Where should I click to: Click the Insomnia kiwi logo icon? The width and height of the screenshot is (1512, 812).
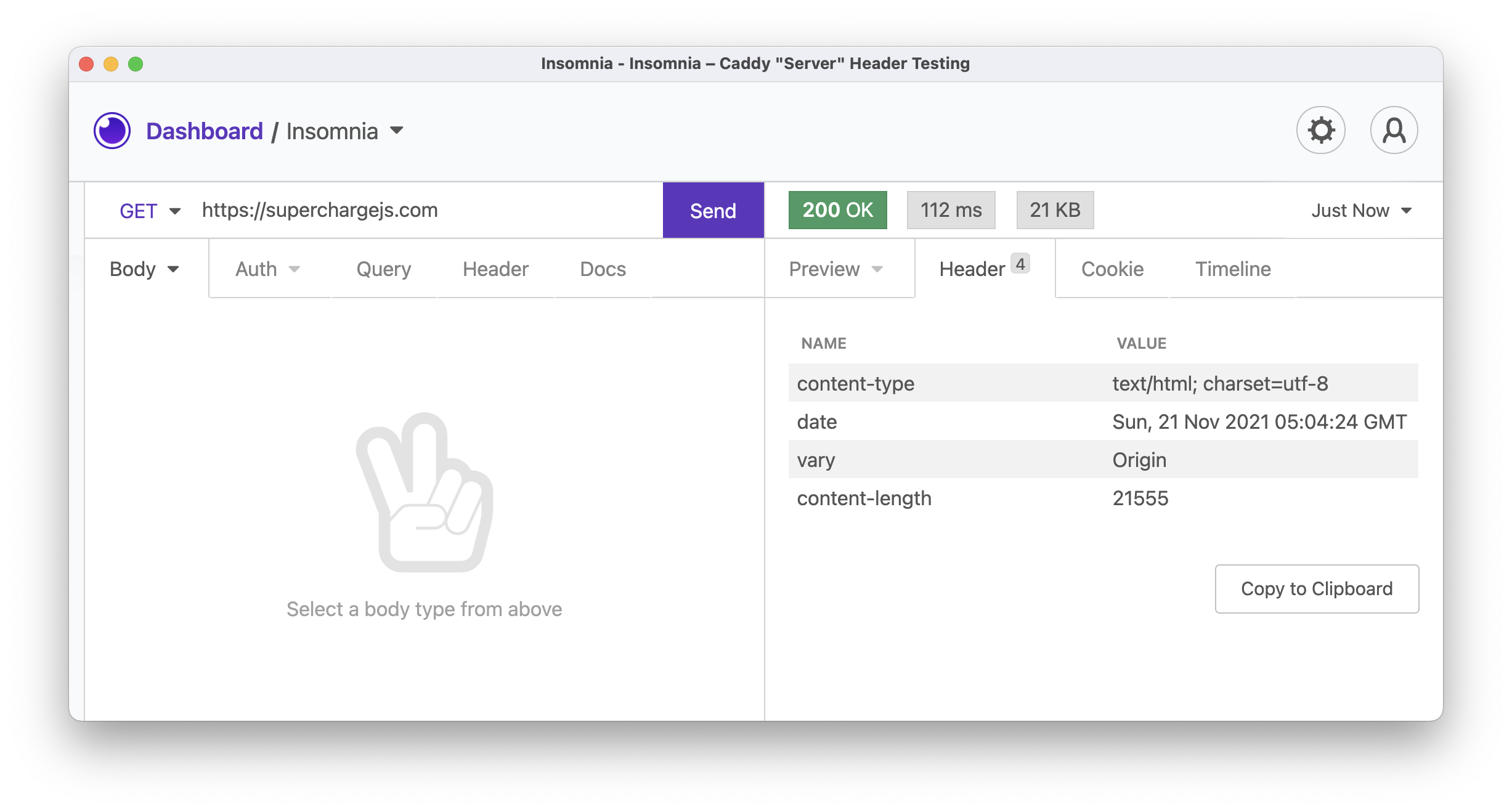tap(112, 130)
